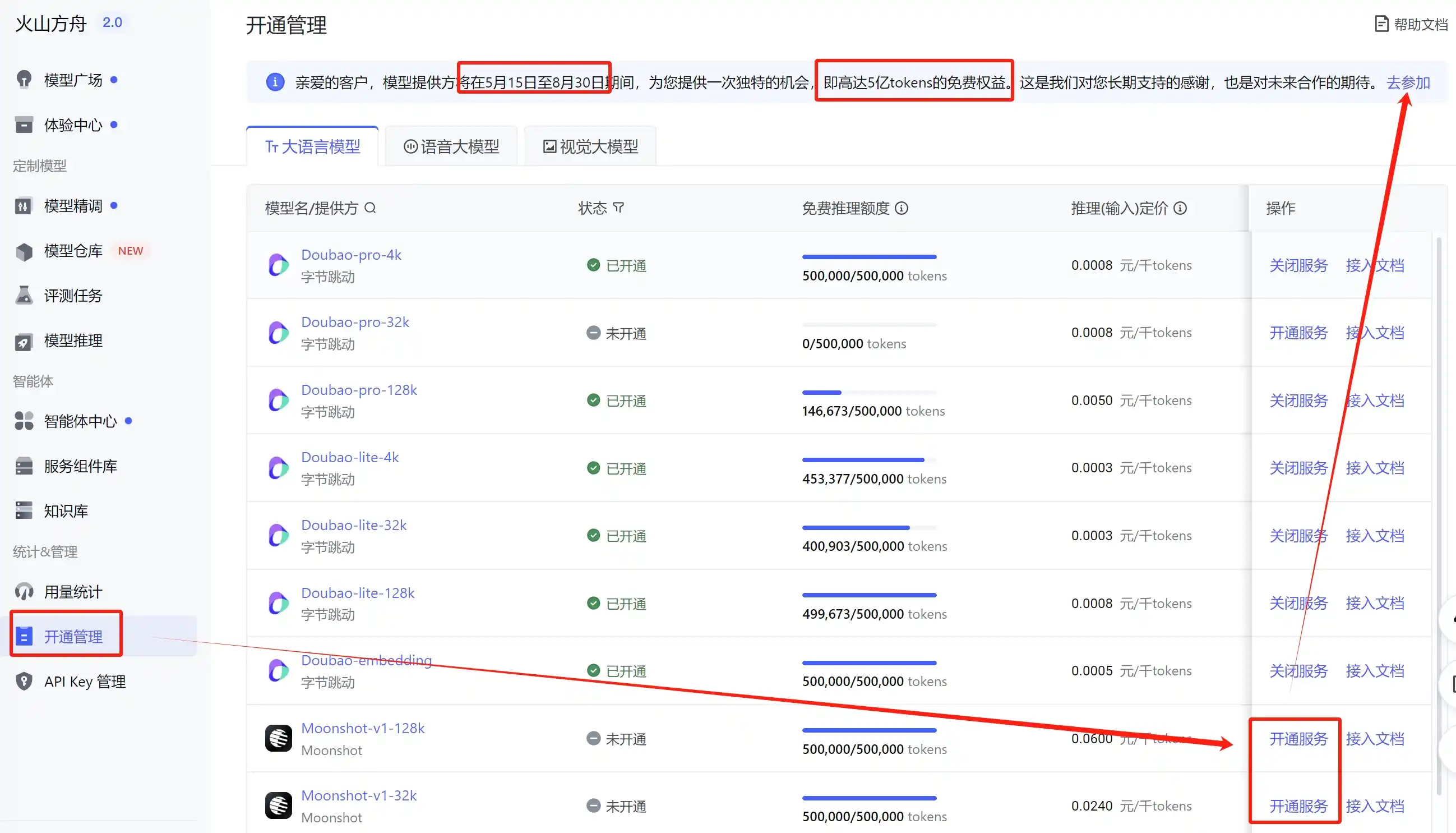This screenshot has height=833, width=1456.
Task: Click the 模型推理 rocket icon
Action: point(24,341)
